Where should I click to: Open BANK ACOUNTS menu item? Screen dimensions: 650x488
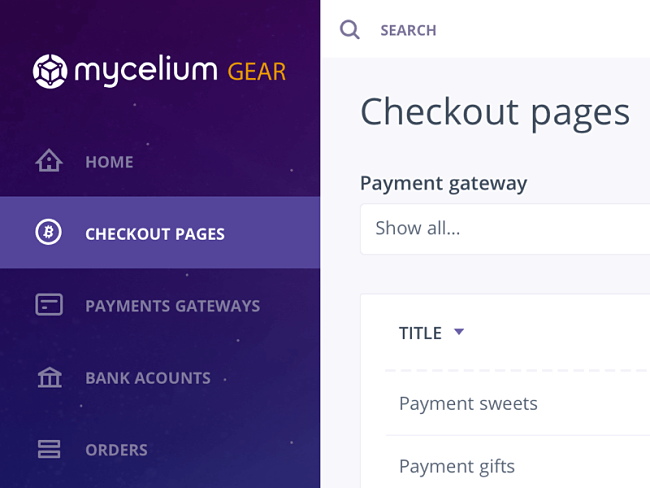tap(148, 378)
